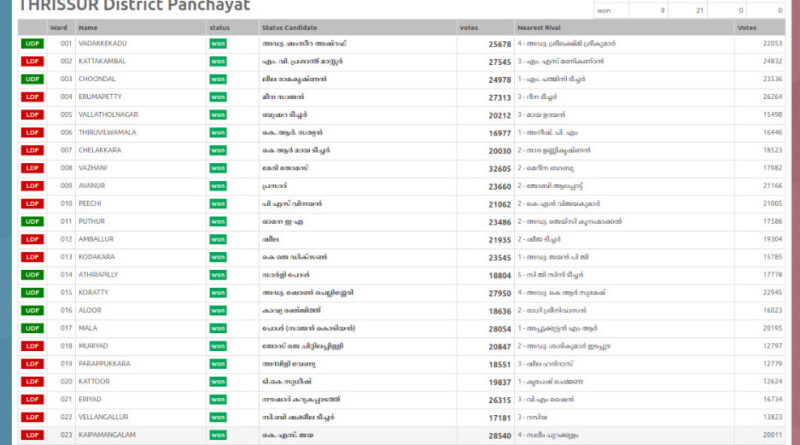Click the LDF badge for Kattakambal ward
The height and width of the screenshot is (445, 800).
tap(32, 62)
